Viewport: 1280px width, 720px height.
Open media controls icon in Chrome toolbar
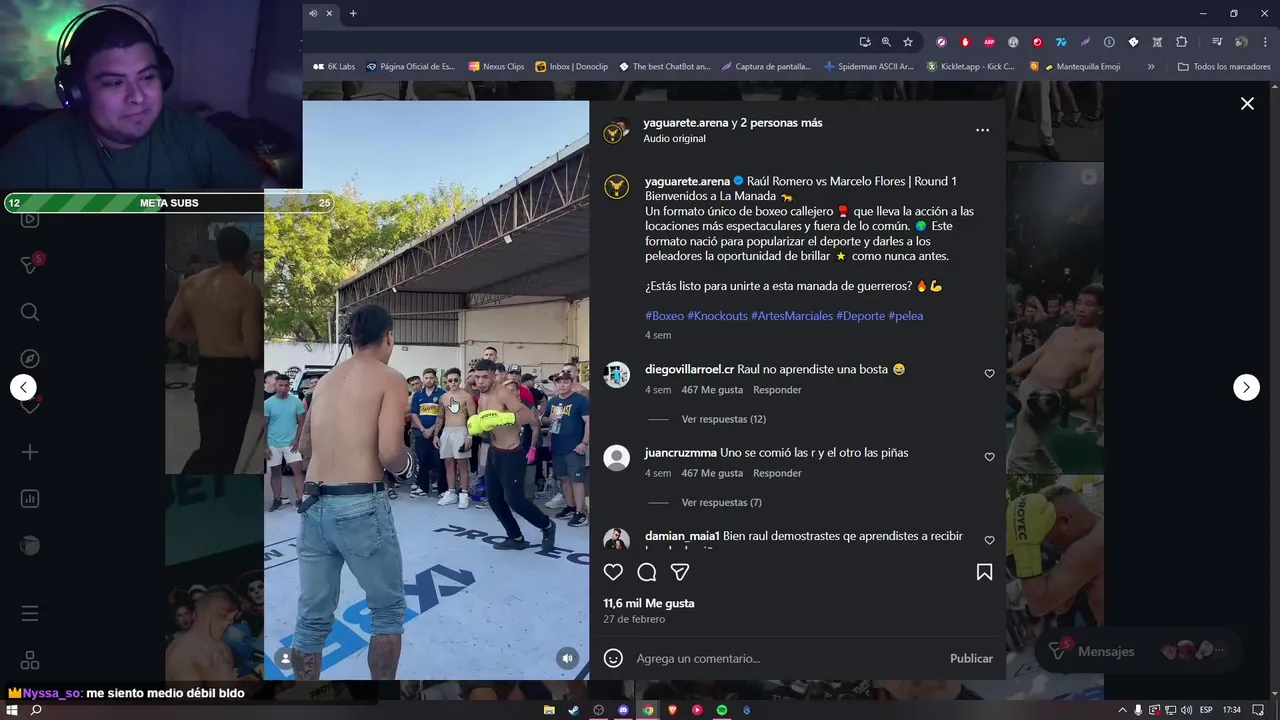pos(1217,42)
